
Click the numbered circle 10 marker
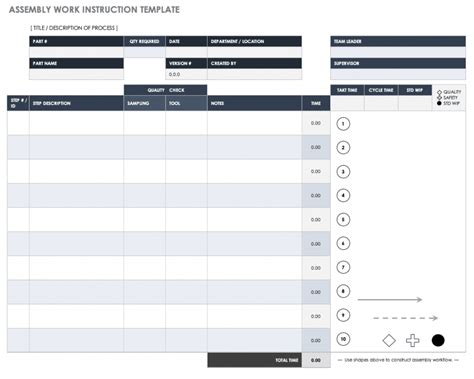pyautogui.click(x=343, y=339)
